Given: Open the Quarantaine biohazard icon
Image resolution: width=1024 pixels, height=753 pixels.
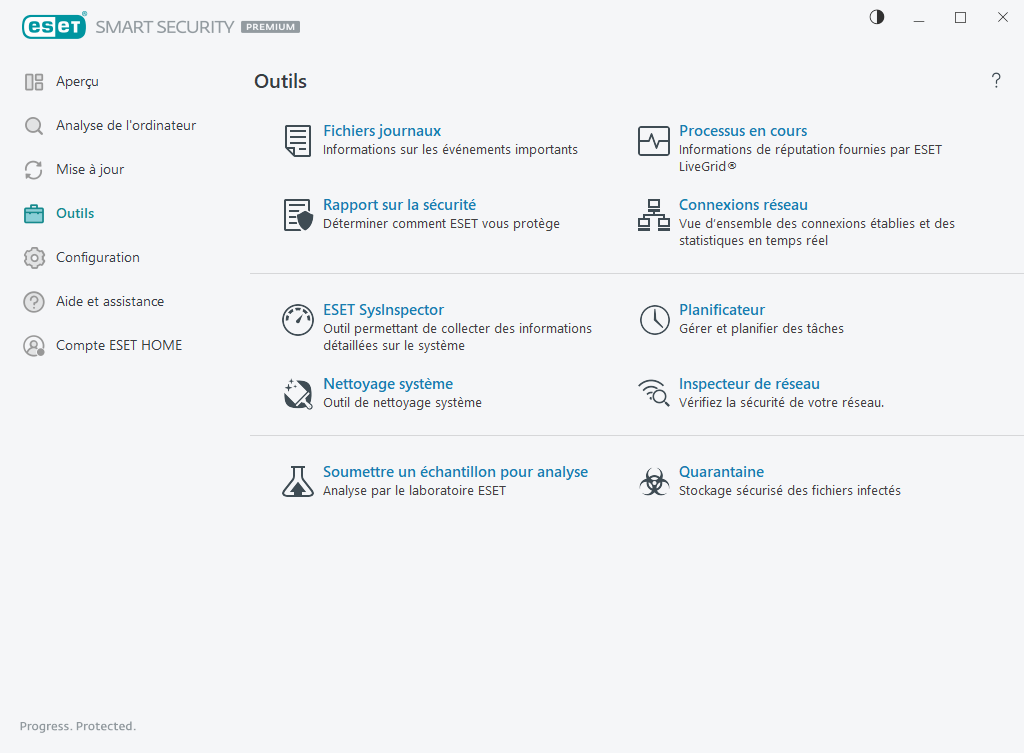Looking at the screenshot, I should coord(654,481).
